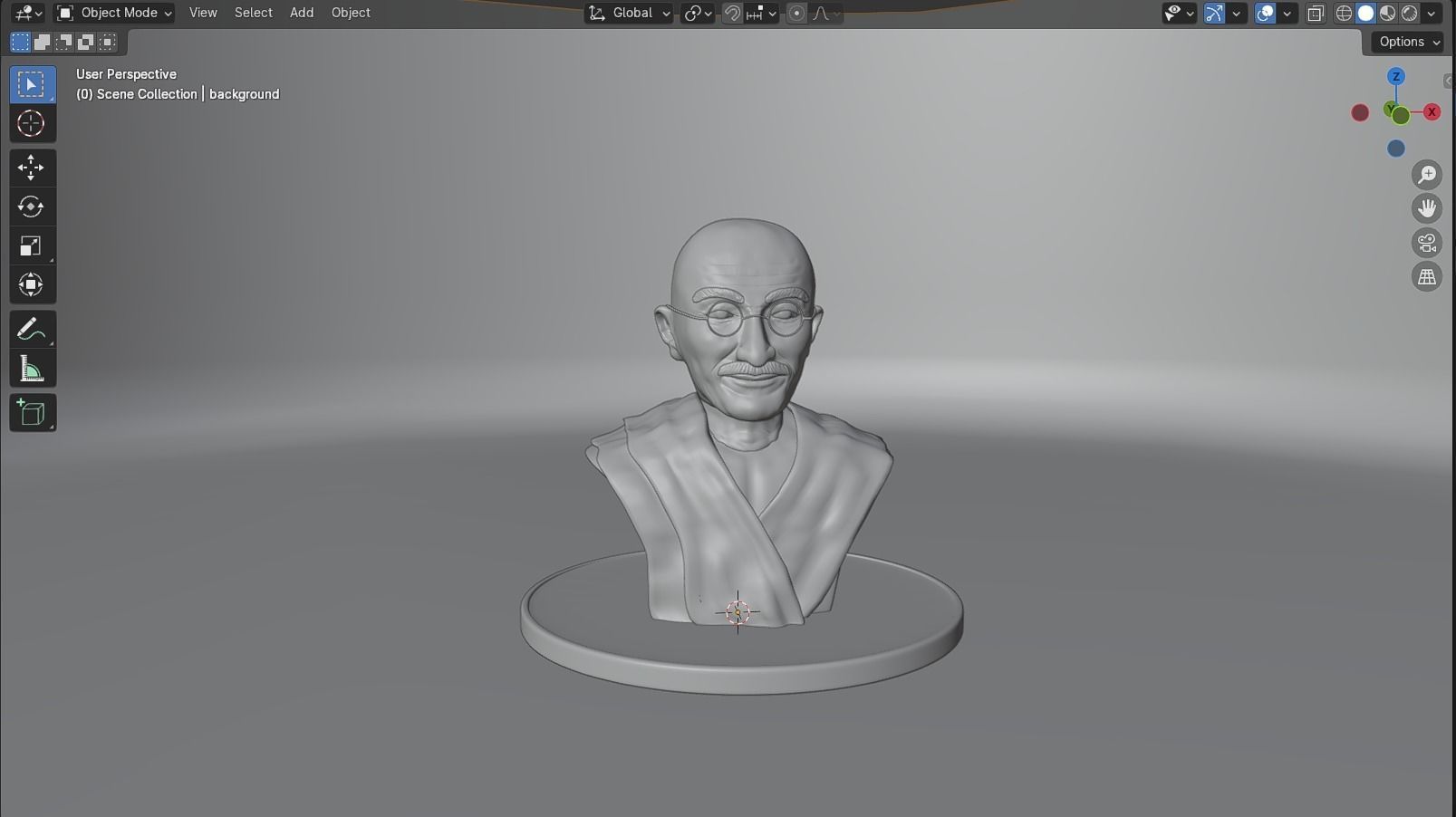Set selection mode to Extend

click(42, 42)
